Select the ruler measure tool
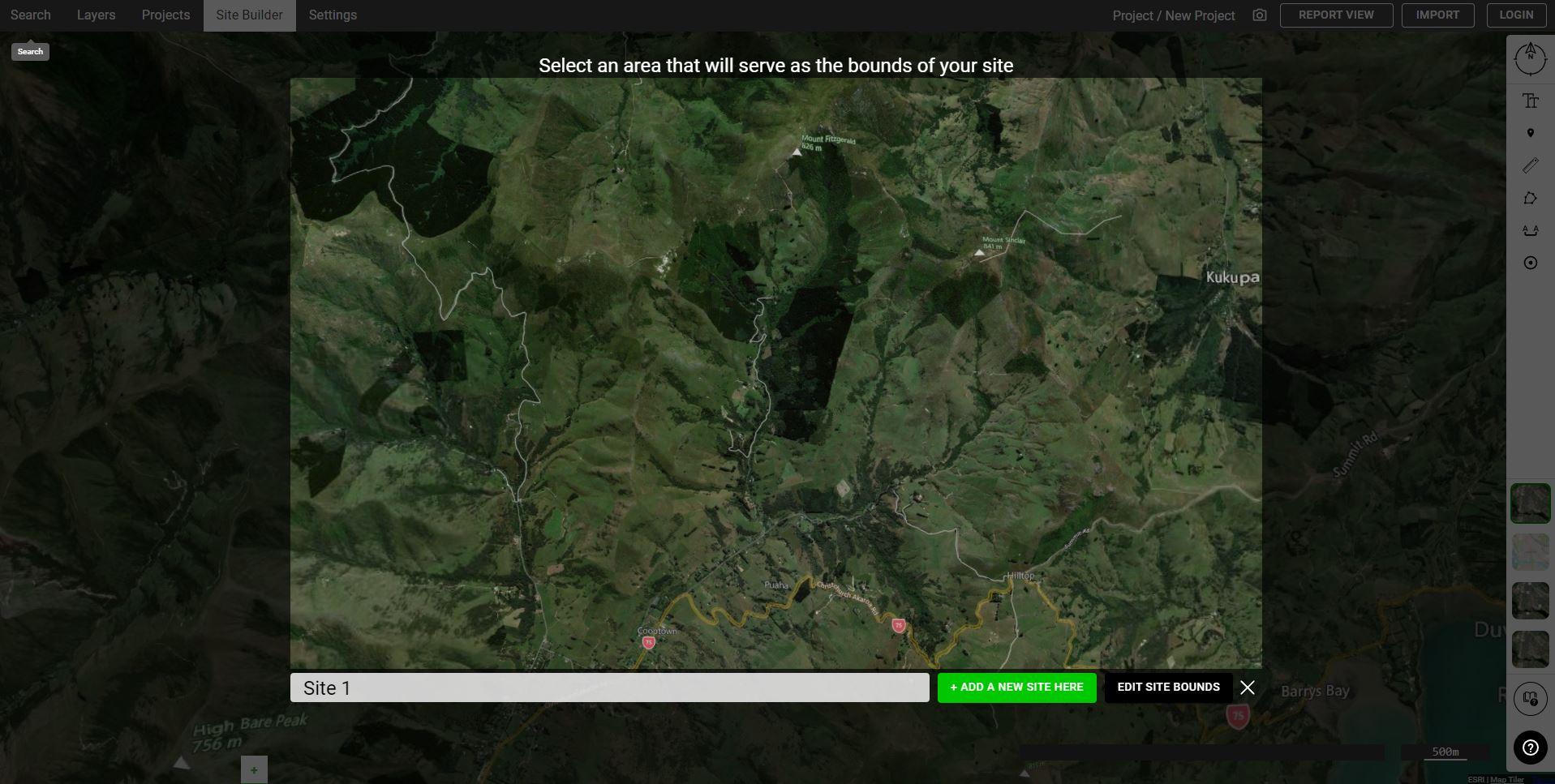This screenshot has height=784, width=1555. [1531, 165]
